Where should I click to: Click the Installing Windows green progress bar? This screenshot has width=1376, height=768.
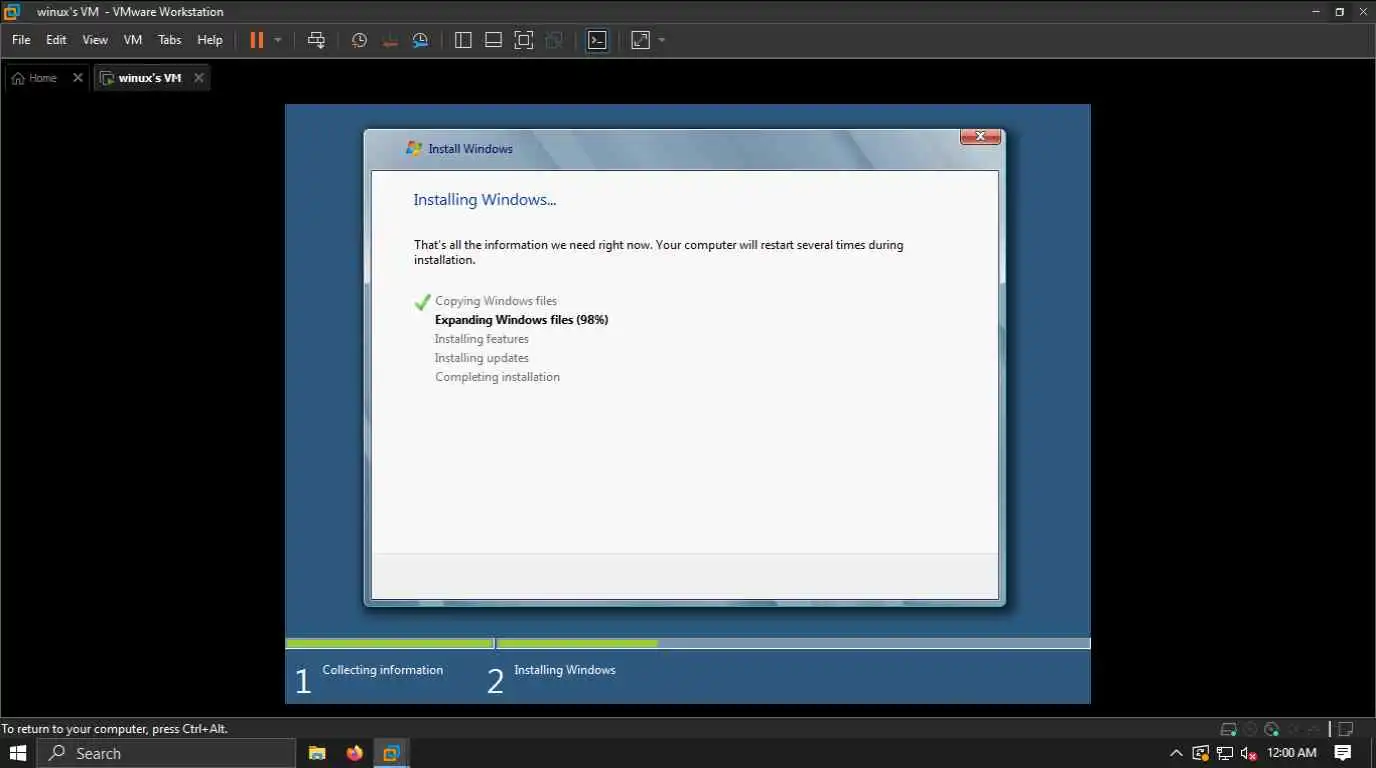pyautogui.click(x=578, y=644)
